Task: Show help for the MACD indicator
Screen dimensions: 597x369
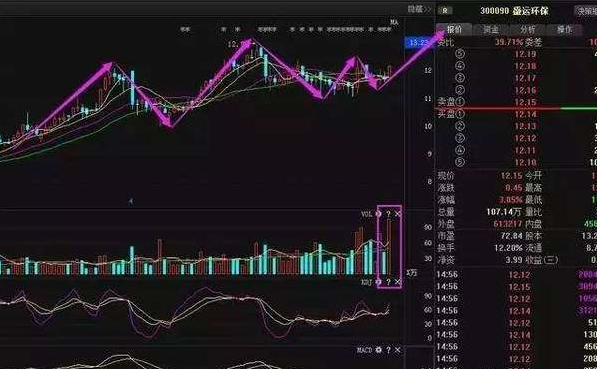Action: (x=388, y=350)
